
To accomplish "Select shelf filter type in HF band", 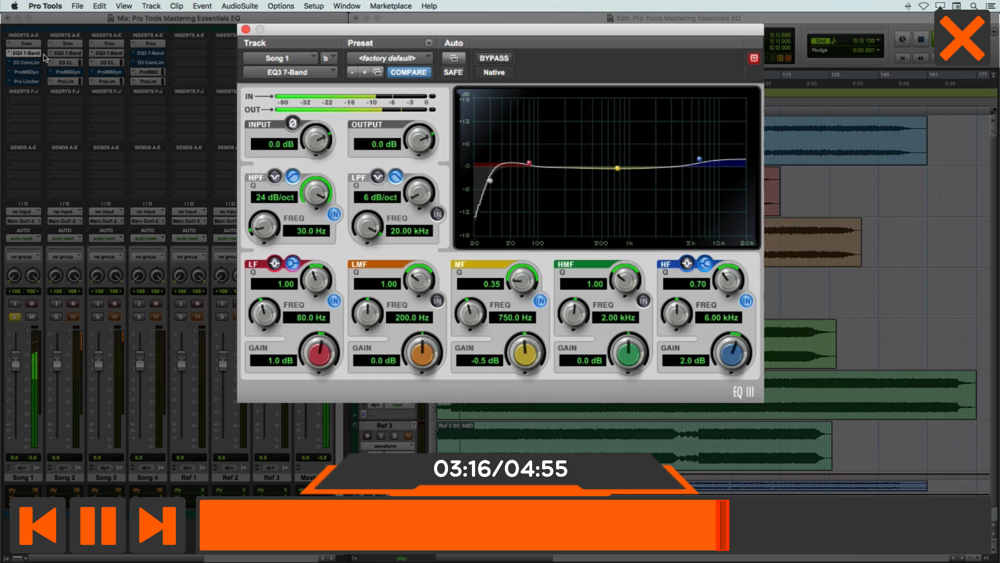I will [705, 263].
